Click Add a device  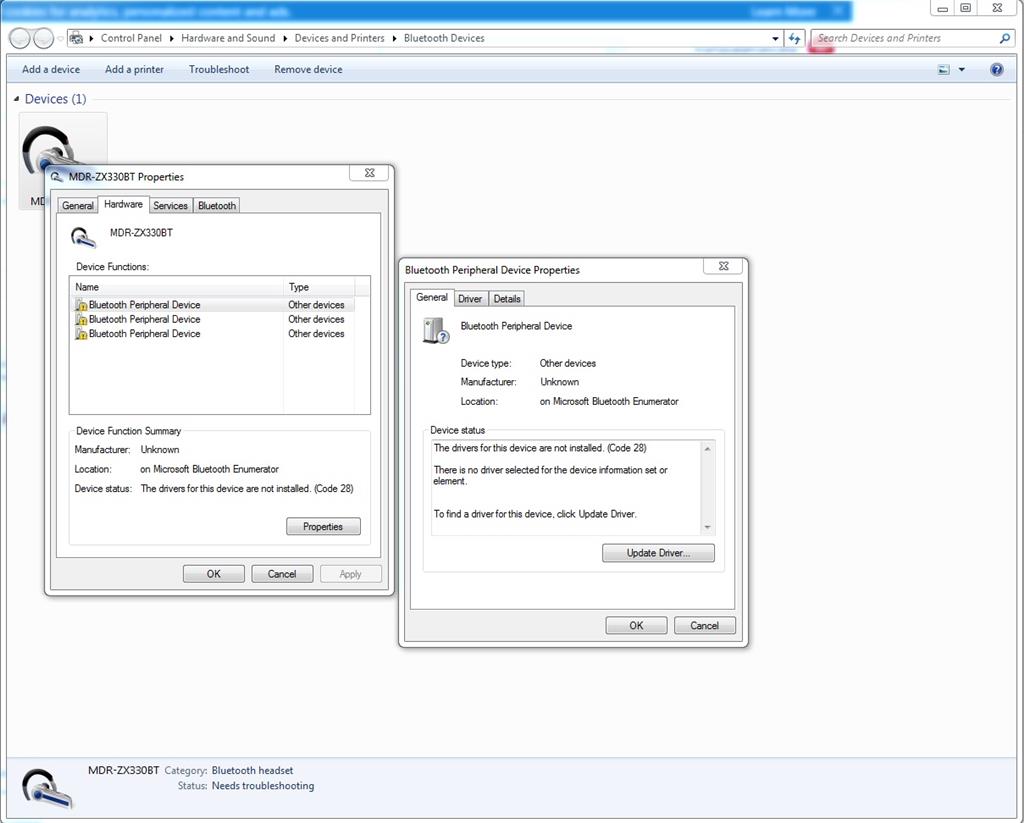[51, 69]
